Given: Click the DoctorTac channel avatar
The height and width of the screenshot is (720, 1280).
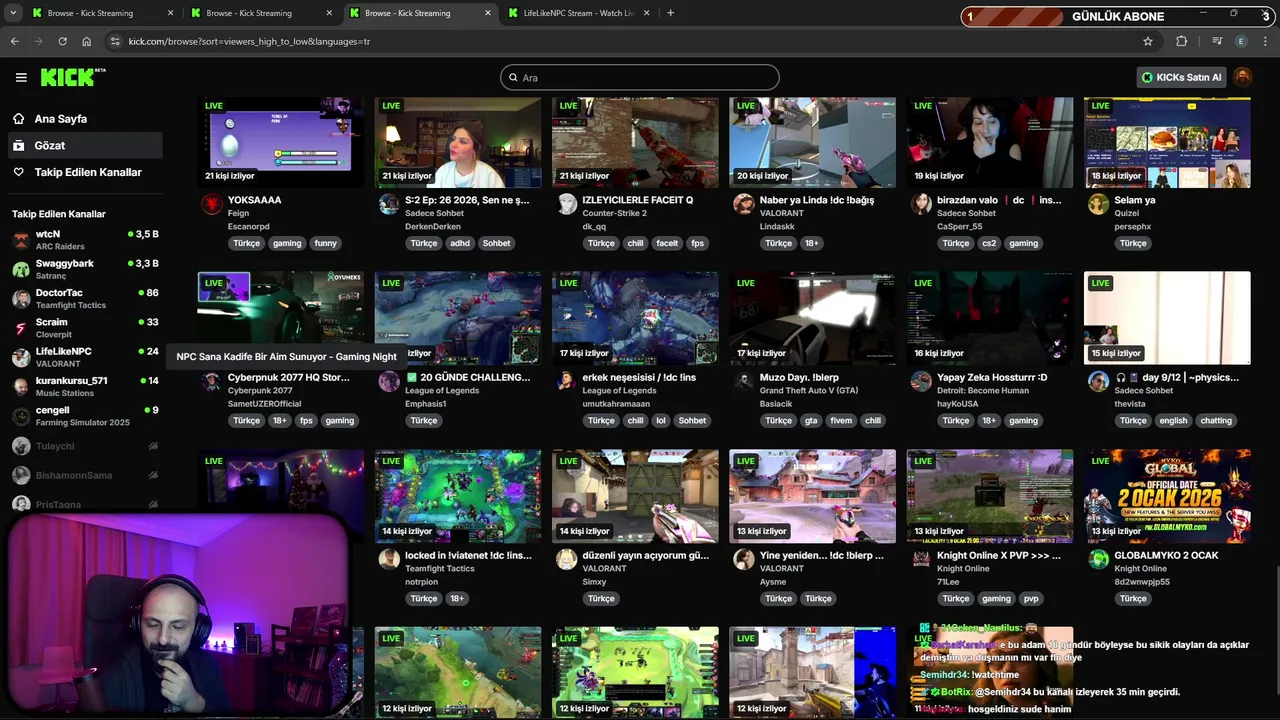Looking at the screenshot, I should (x=21, y=299).
